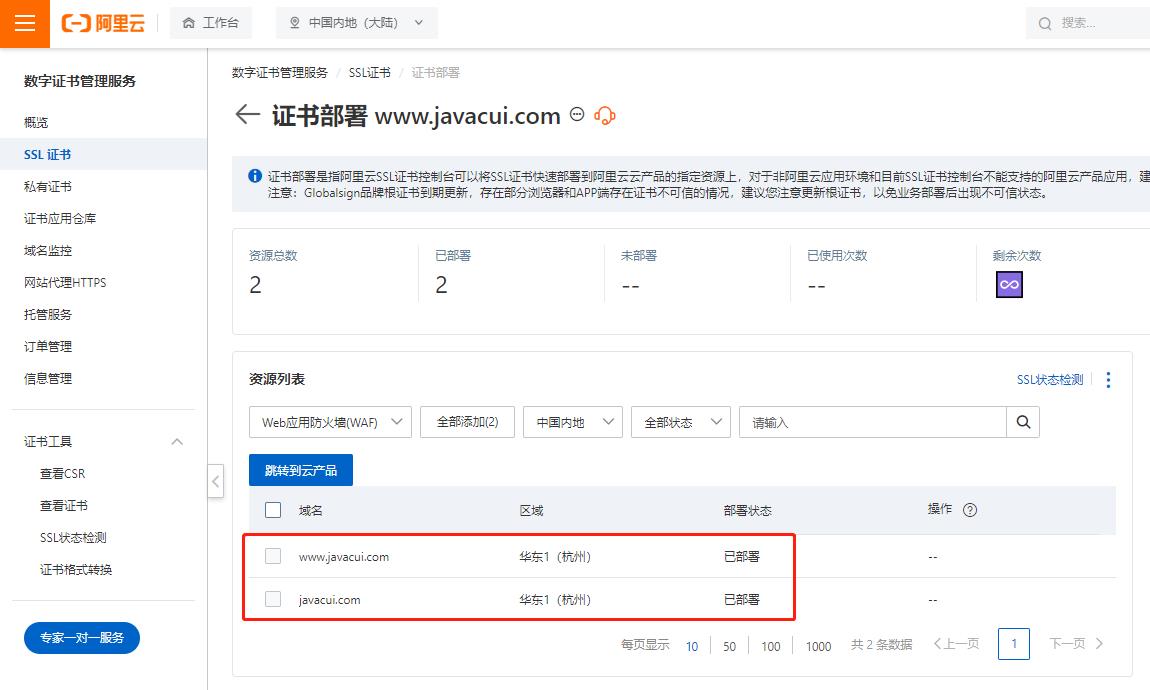Click the help question icon next to 操作
This screenshot has width=1150, height=690.
coord(970,510)
